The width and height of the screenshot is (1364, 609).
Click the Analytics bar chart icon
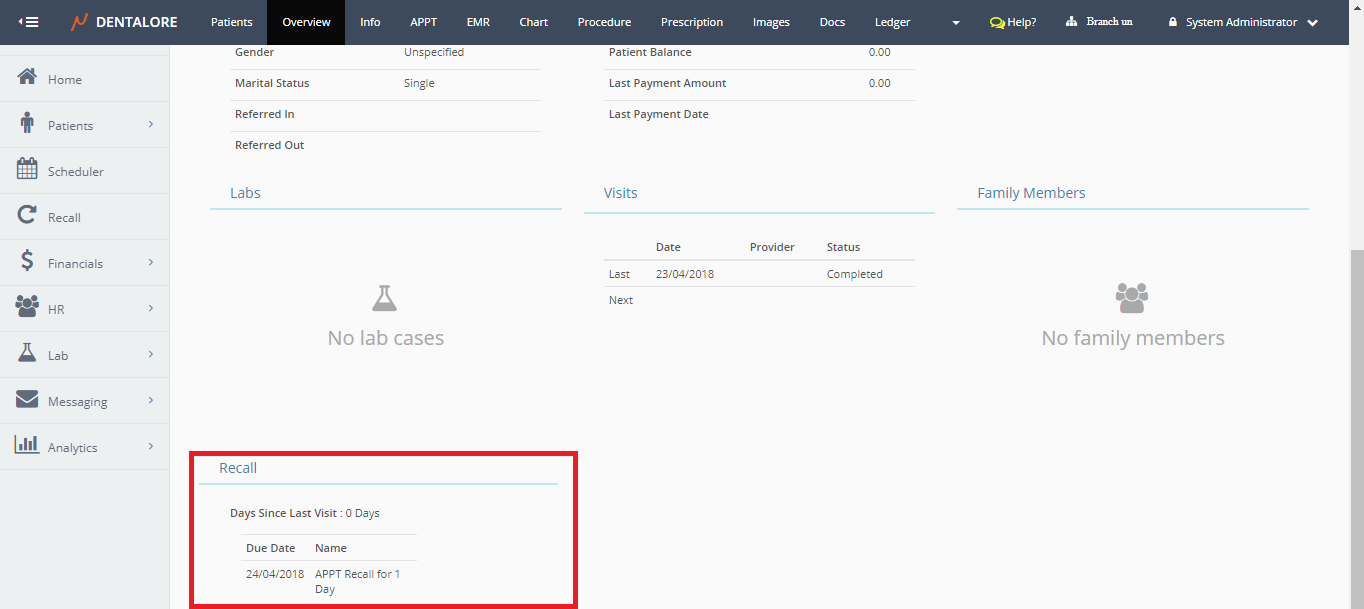click(x=27, y=446)
